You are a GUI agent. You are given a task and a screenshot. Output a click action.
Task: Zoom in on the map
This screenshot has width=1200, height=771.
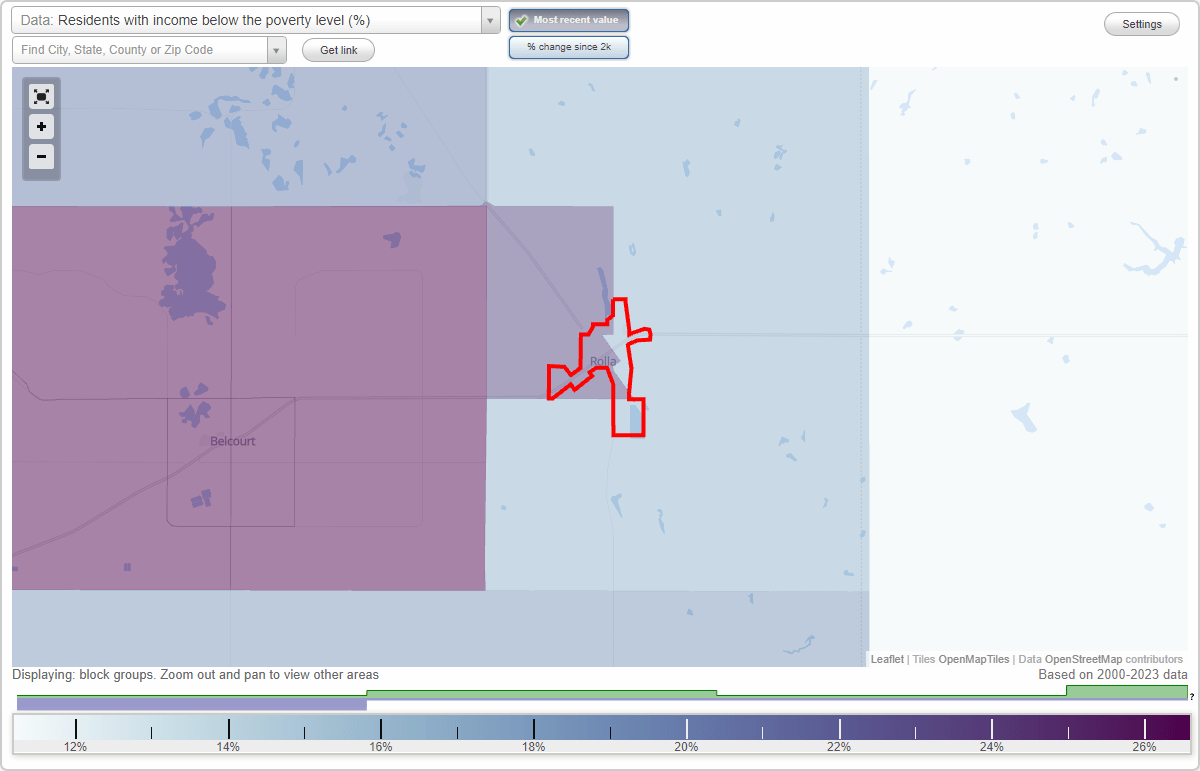[x=41, y=126]
